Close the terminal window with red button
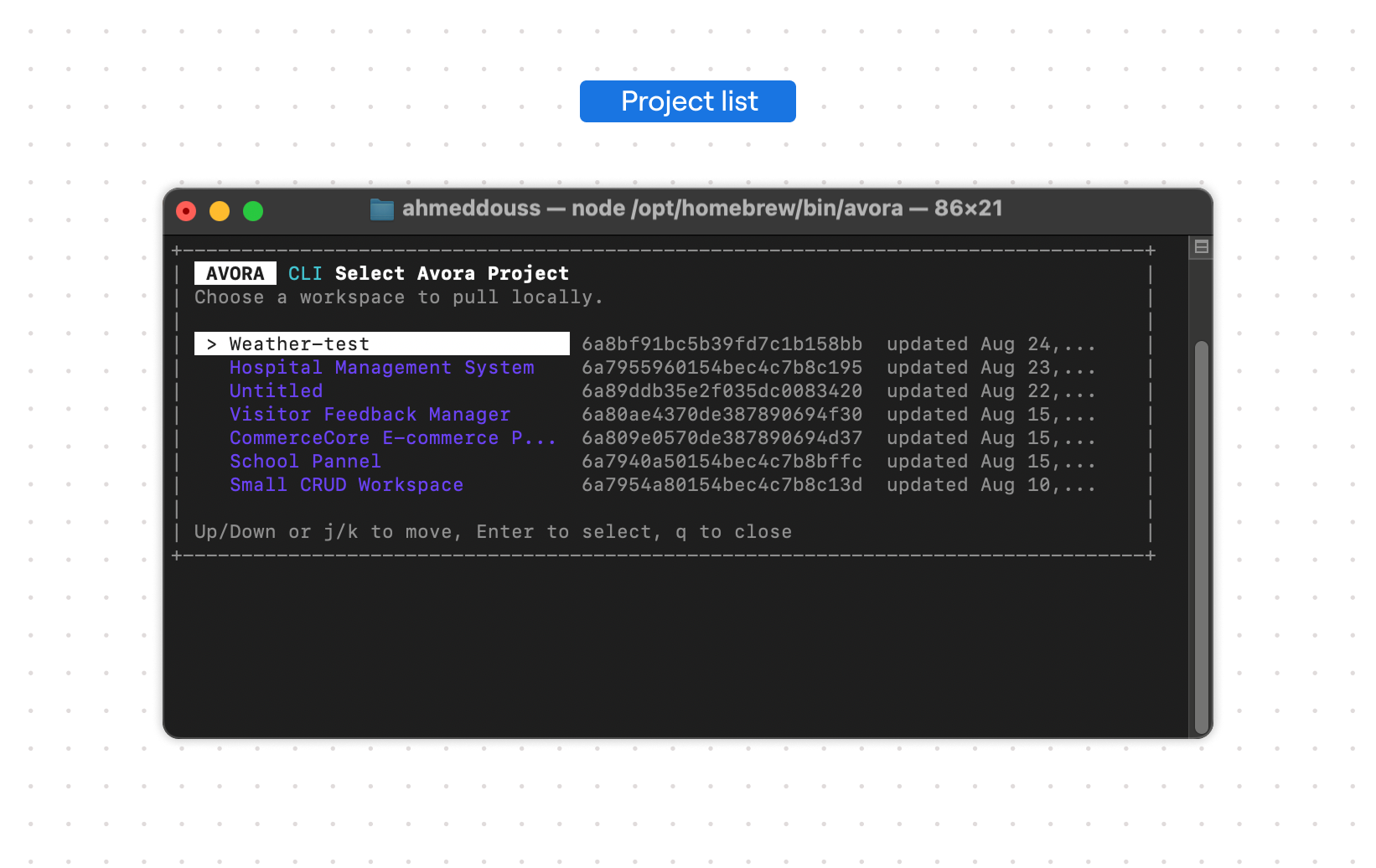The image size is (1376, 868). (x=186, y=211)
